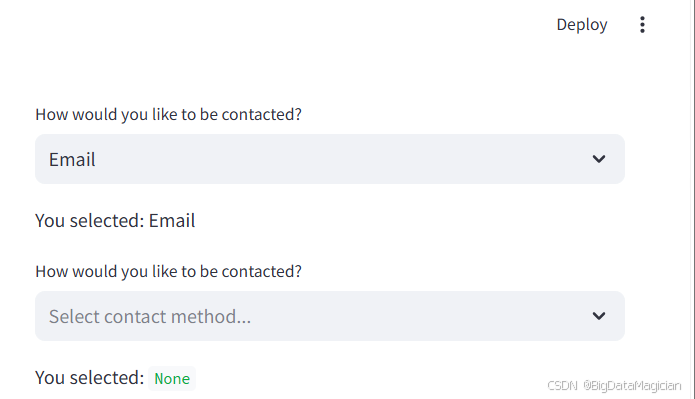Open the Email contact selectbox
Screen dimensions: 695x399
point(330,159)
